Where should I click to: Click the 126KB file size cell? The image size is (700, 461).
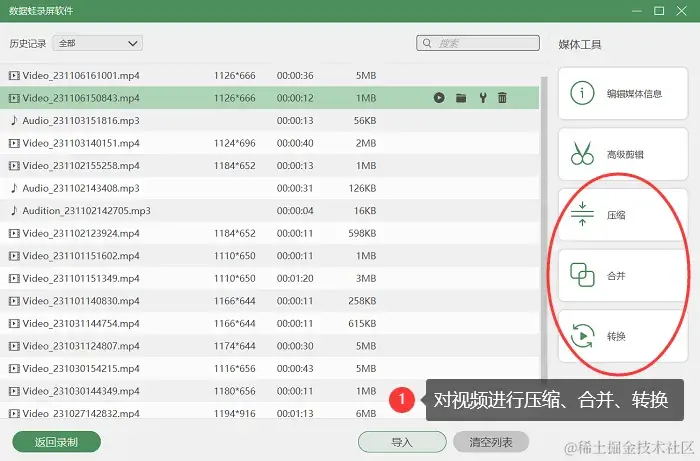point(362,188)
